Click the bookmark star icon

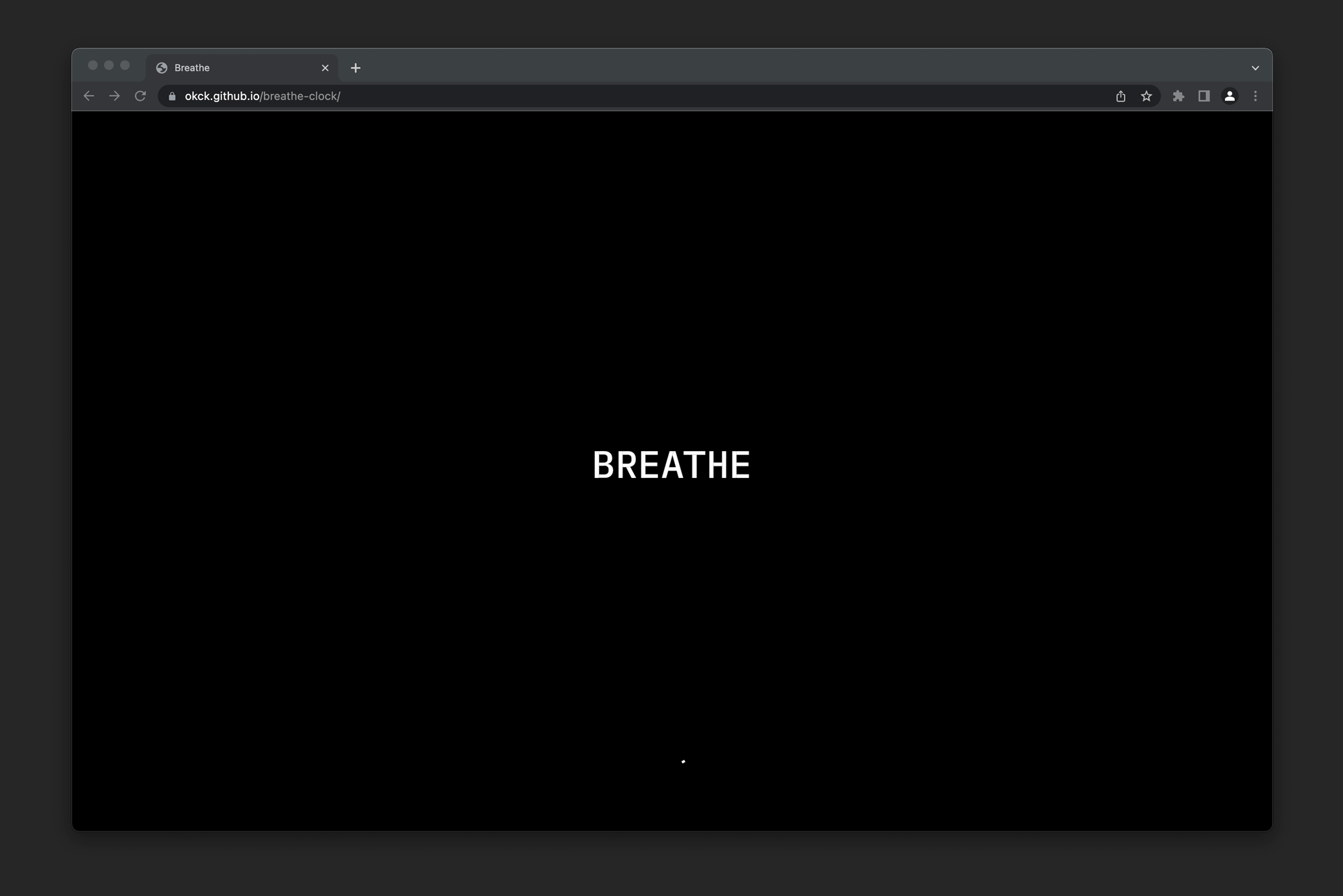tap(1147, 96)
